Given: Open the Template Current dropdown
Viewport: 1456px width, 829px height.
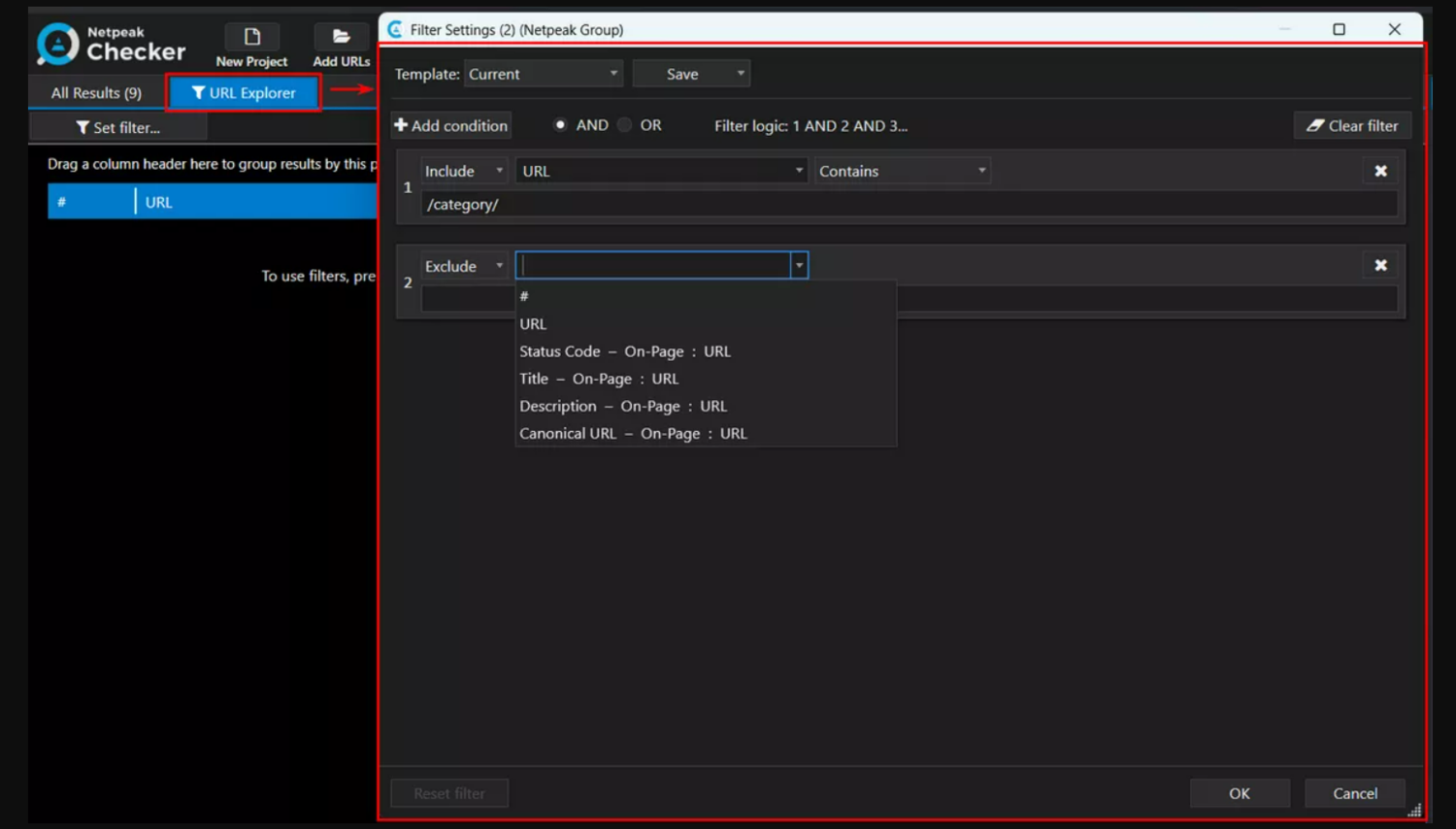Looking at the screenshot, I should pyautogui.click(x=613, y=73).
